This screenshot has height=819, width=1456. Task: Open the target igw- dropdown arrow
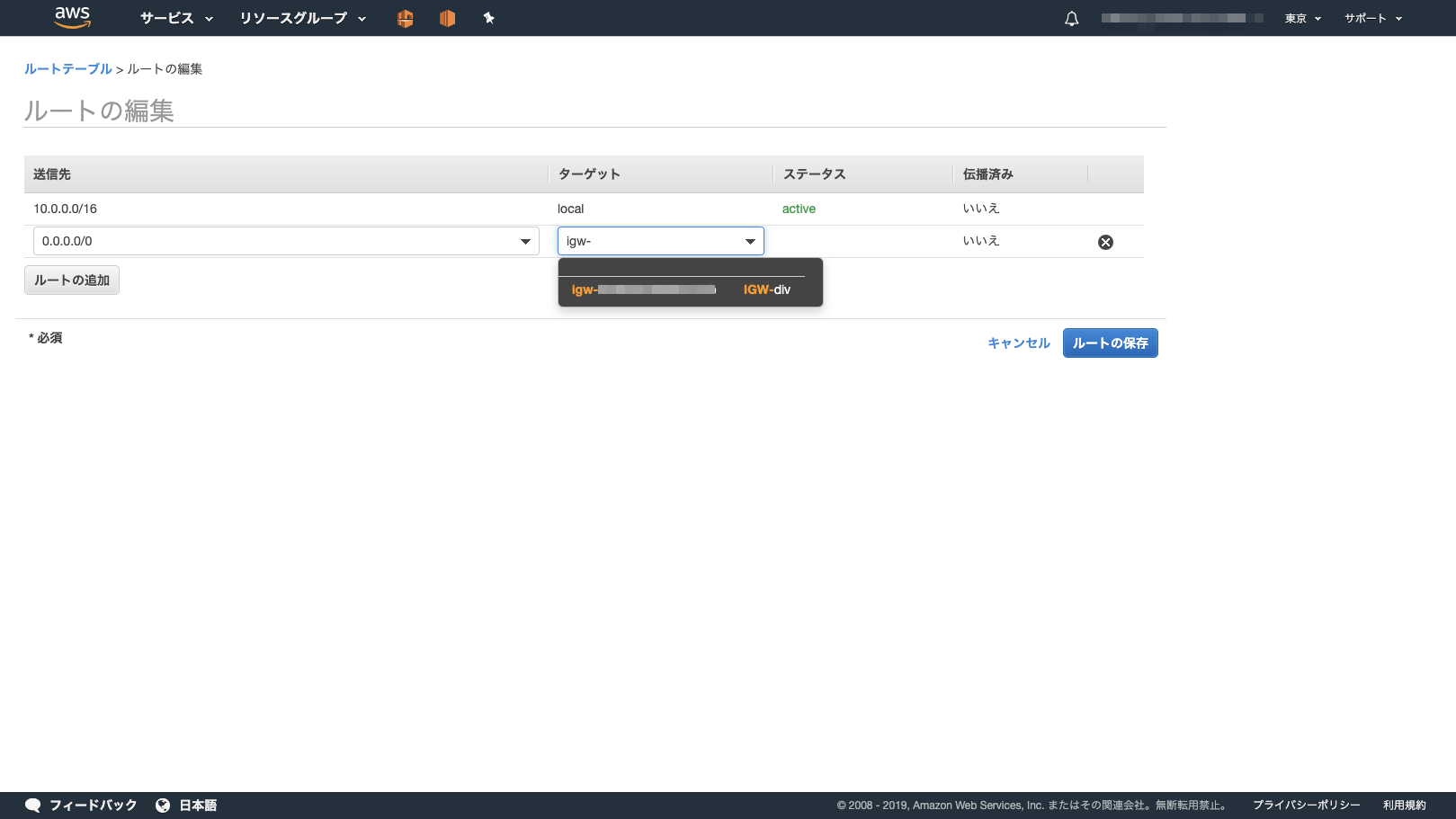[x=750, y=241]
